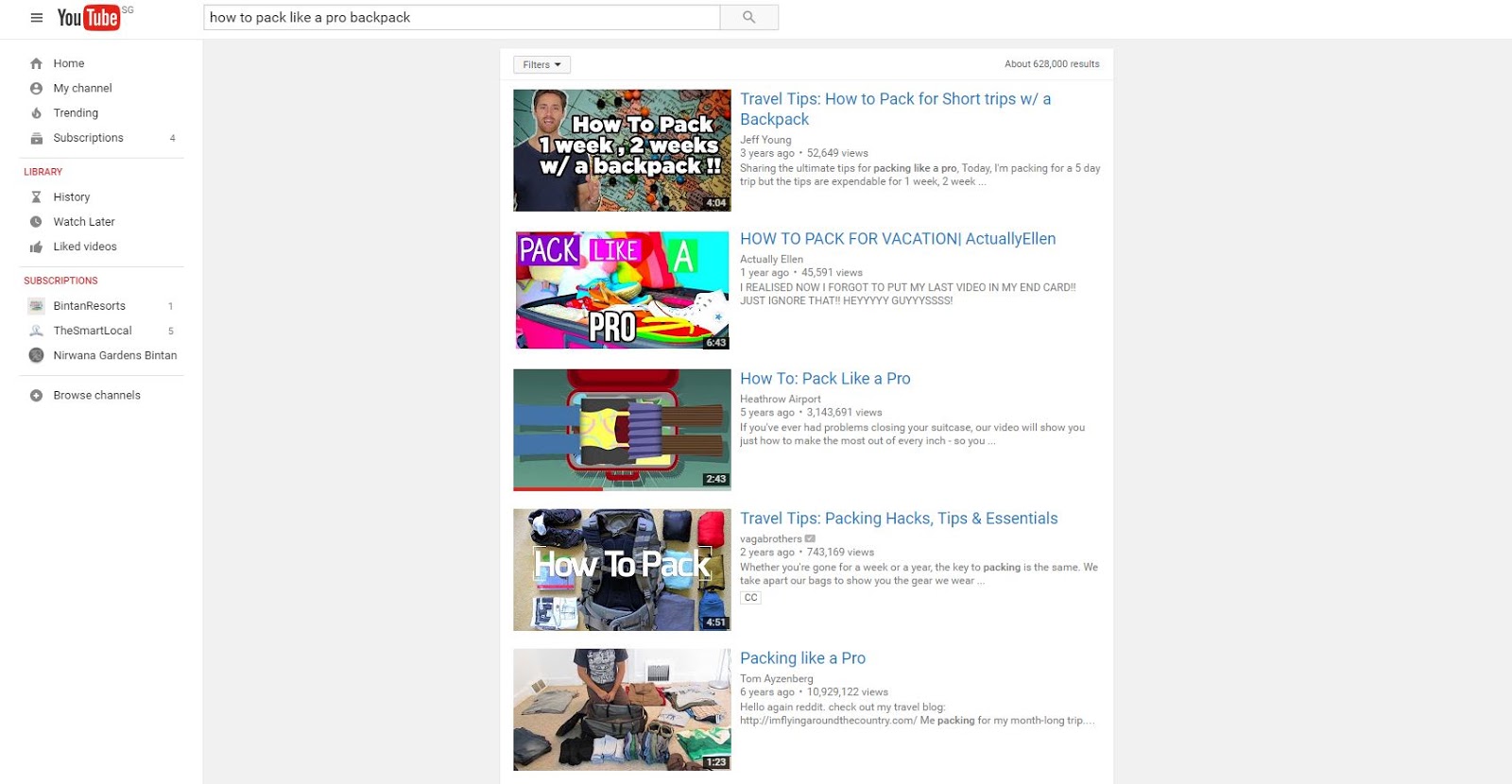Visit vagabrothers channel
Screen dimensions: 1512x784
click(770, 539)
